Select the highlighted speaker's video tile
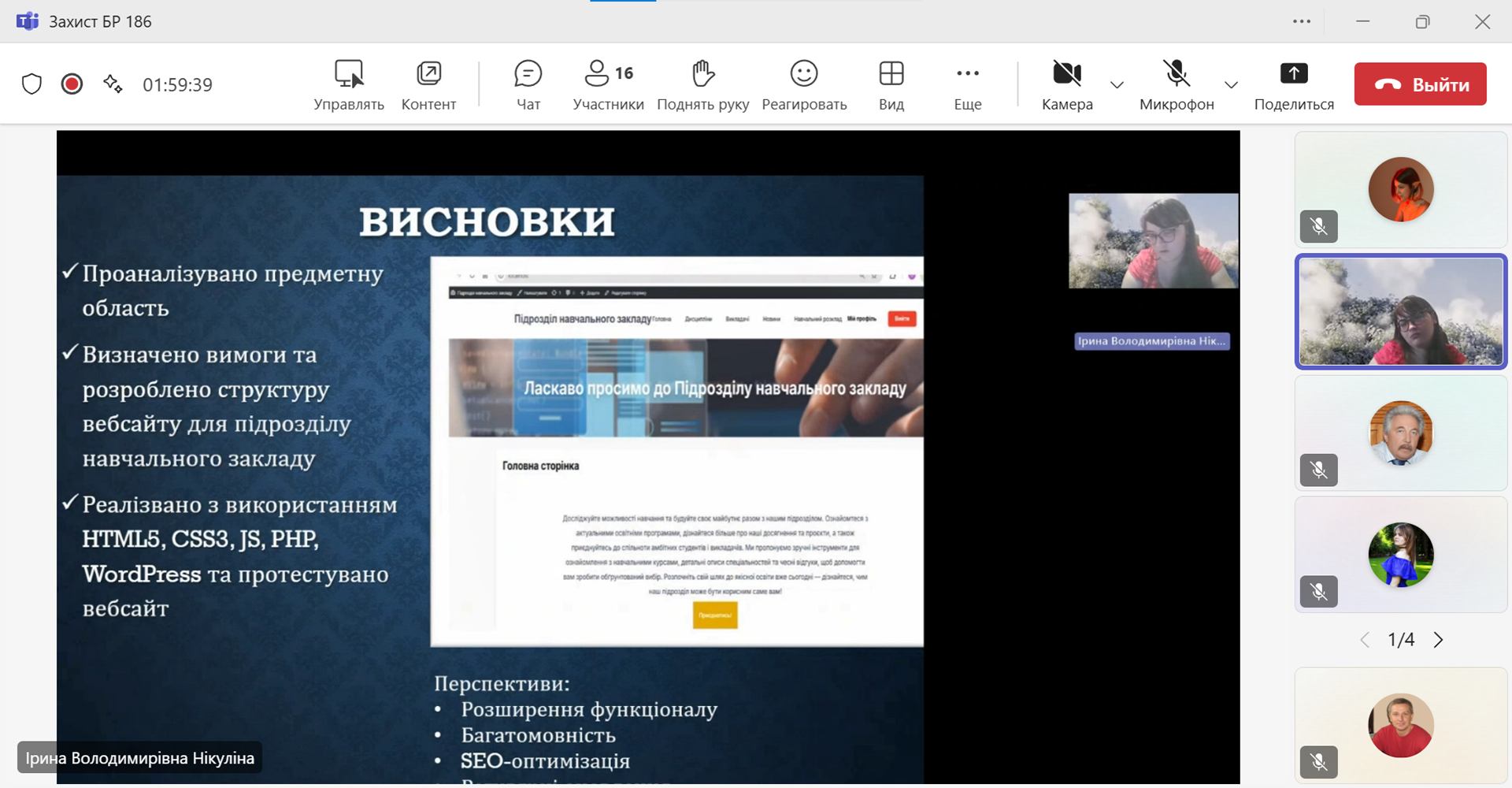 [x=1401, y=311]
